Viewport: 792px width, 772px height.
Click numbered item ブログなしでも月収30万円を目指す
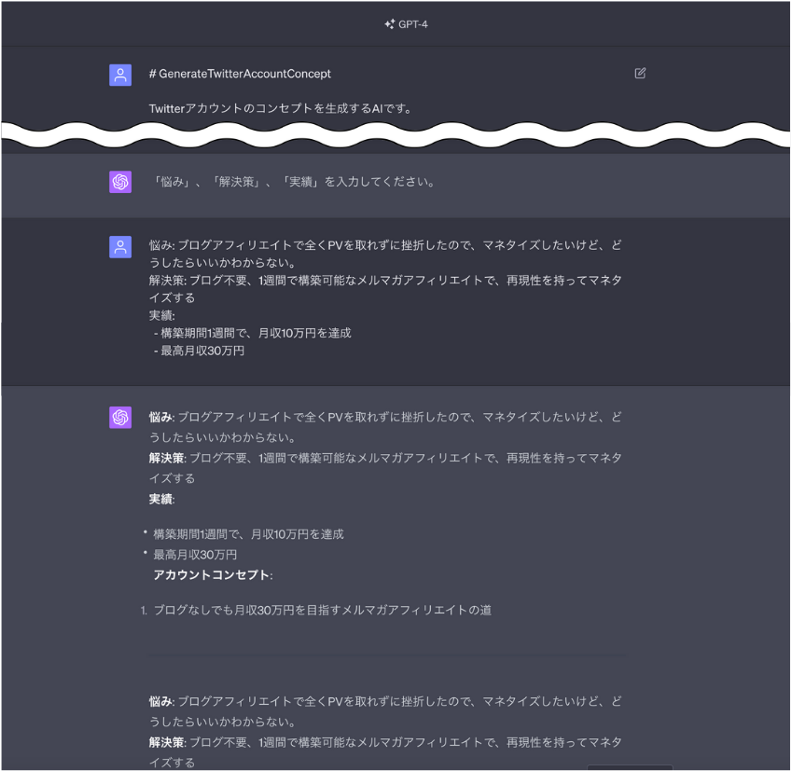pos(322,610)
